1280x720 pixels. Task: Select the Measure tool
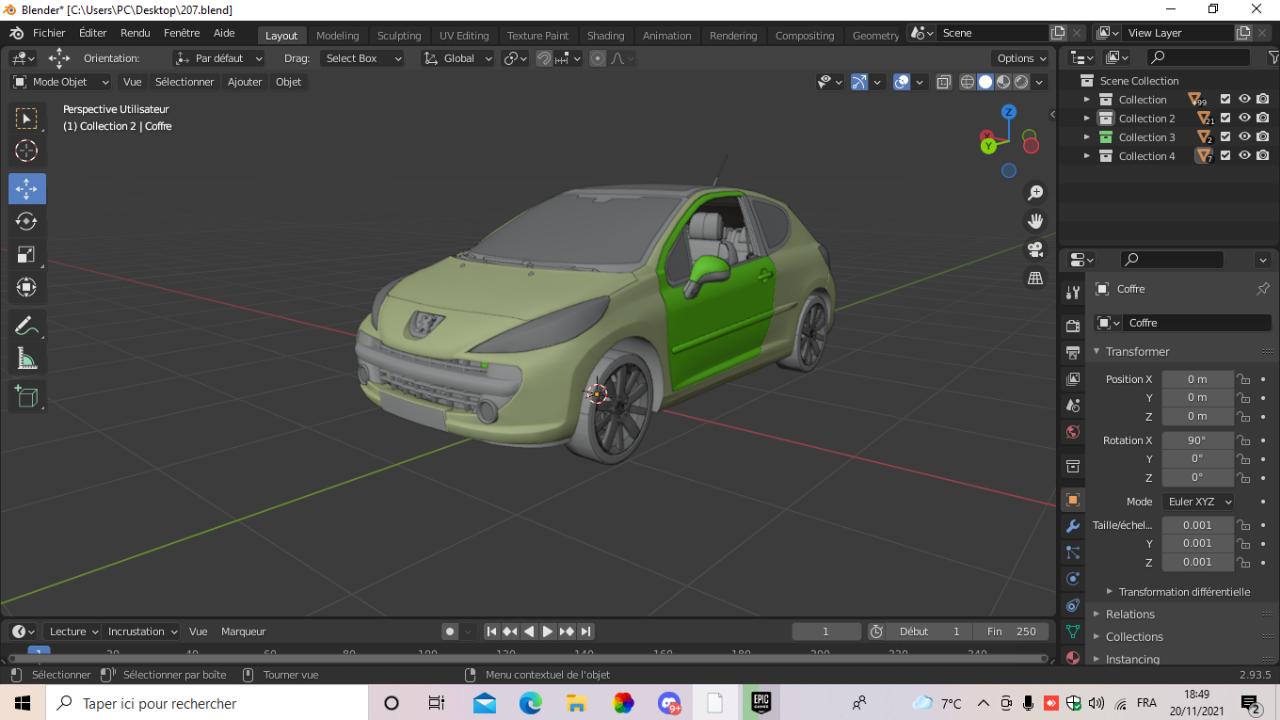27,359
